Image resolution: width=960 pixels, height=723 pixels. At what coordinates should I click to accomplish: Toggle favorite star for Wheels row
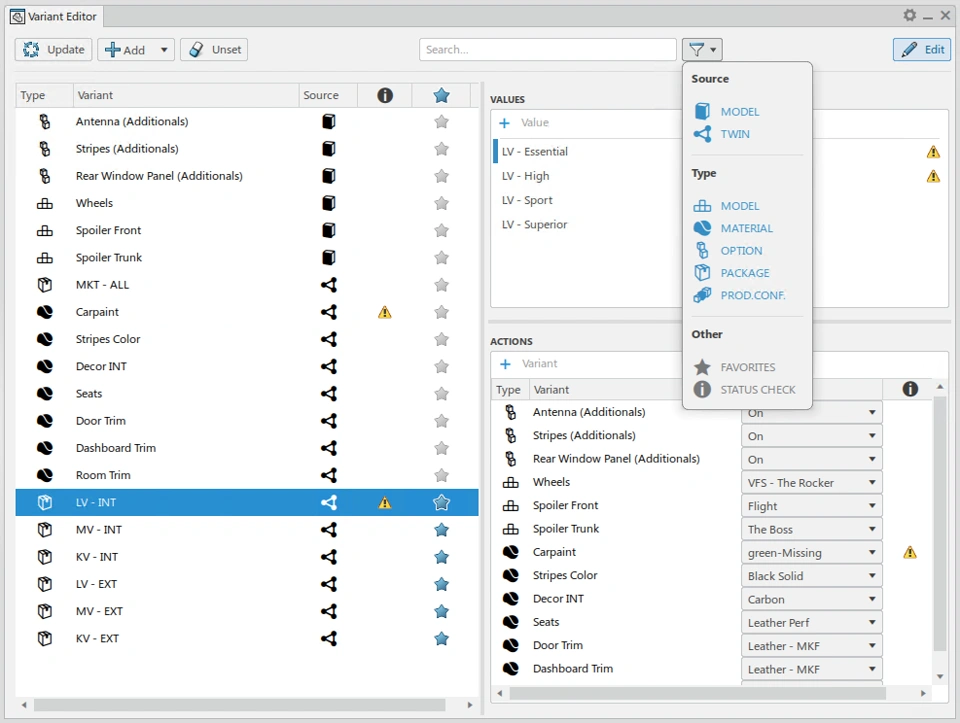(x=441, y=203)
